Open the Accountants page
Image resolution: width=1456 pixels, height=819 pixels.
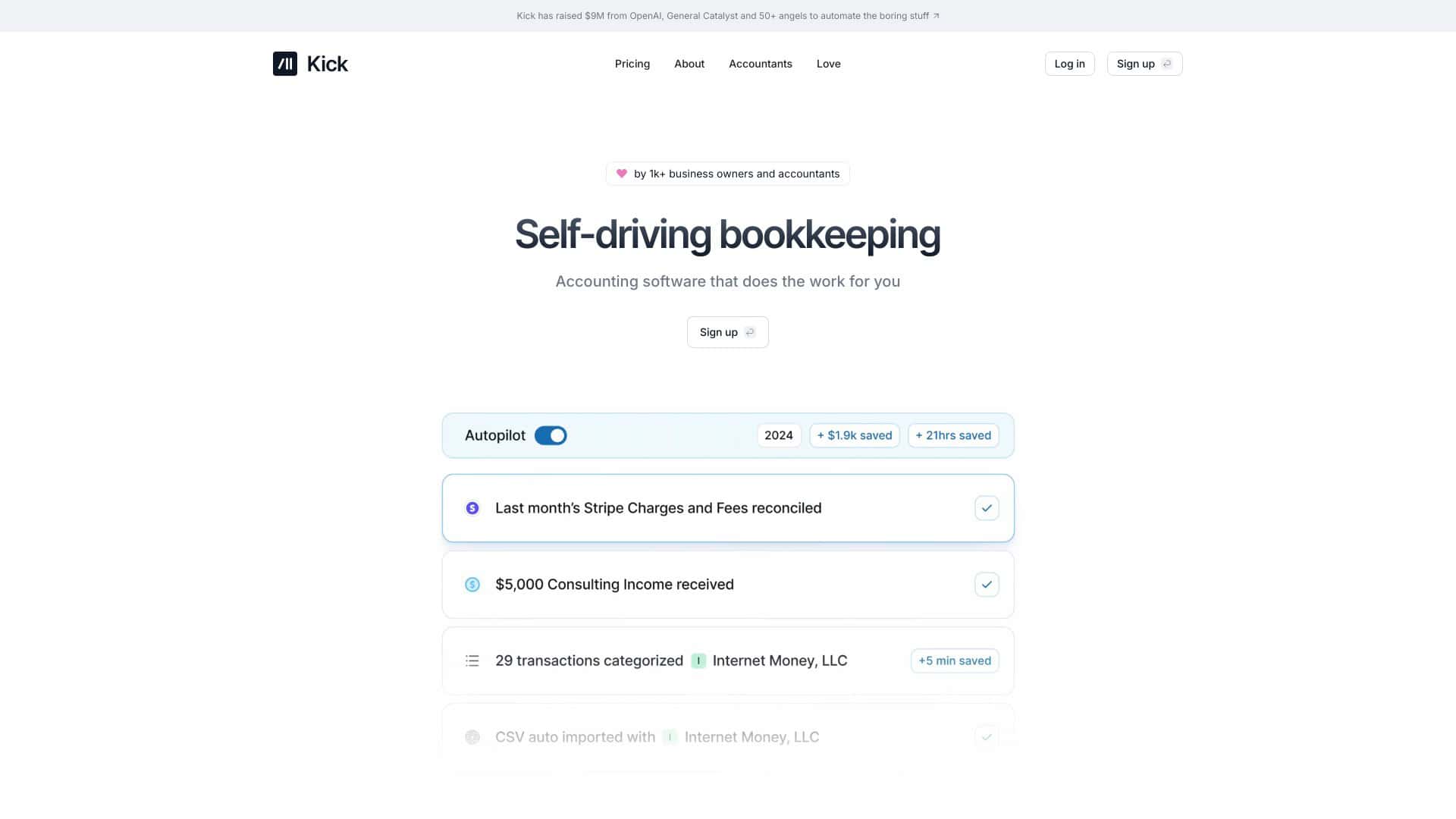pyautogui.click(x=760, y=64)
